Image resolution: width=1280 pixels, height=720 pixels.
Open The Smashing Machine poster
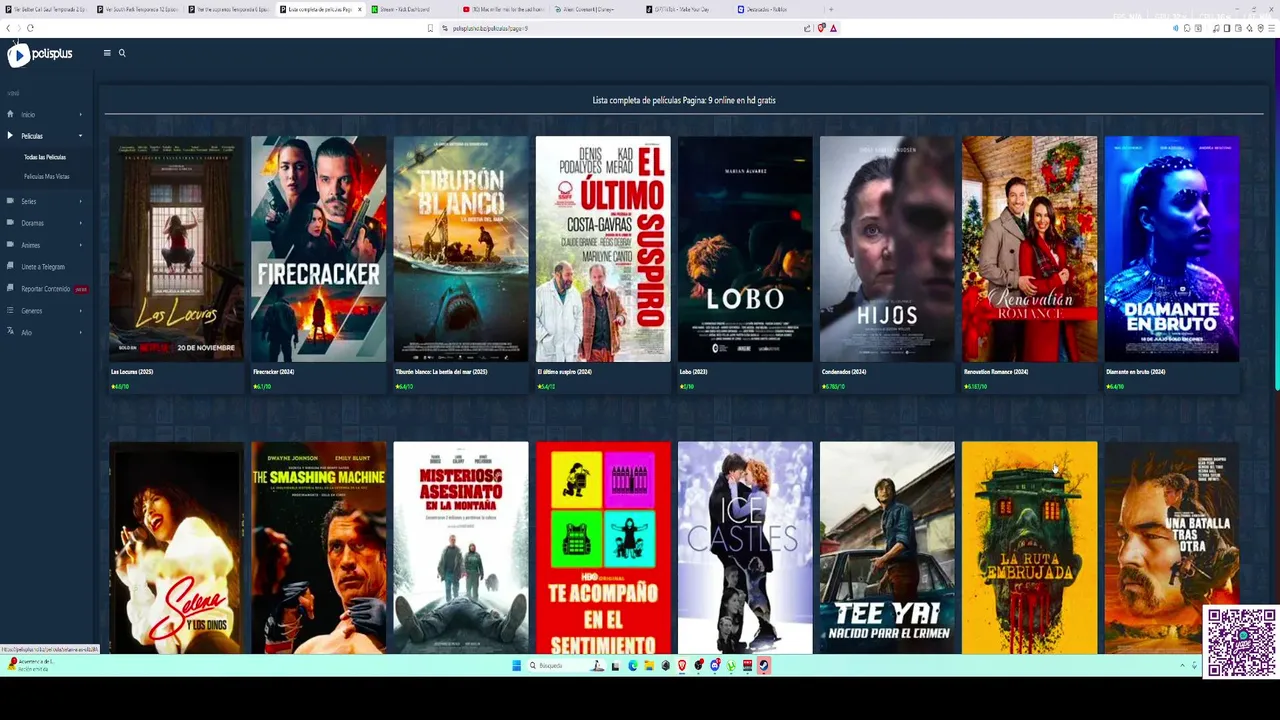[318, 548]
